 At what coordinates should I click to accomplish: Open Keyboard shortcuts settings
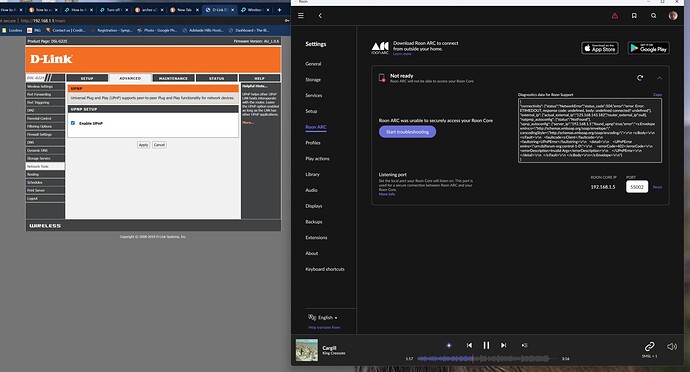coord(325,269)
